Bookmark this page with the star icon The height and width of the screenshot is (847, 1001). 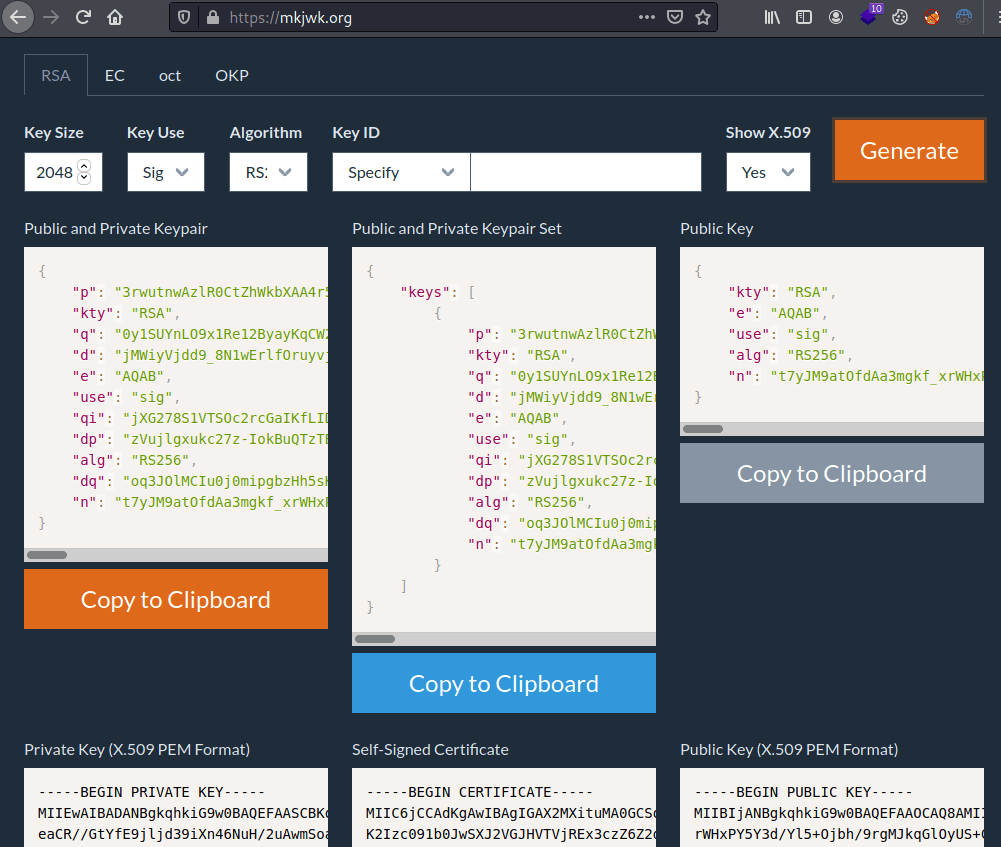tap(703, 17)
